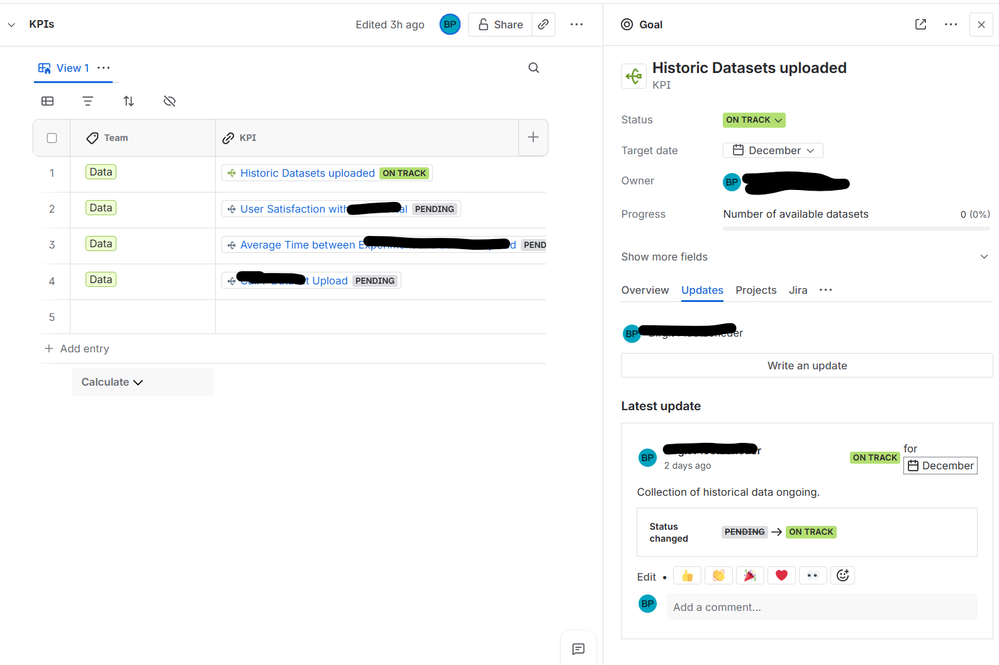Open the table layout icon
This screenshot has width=999, height=665.
coord(48,101)
